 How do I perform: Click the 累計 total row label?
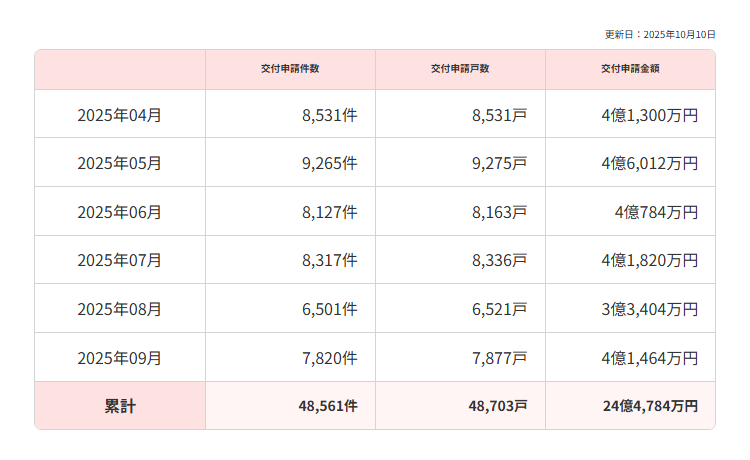(x=120, y=406)
